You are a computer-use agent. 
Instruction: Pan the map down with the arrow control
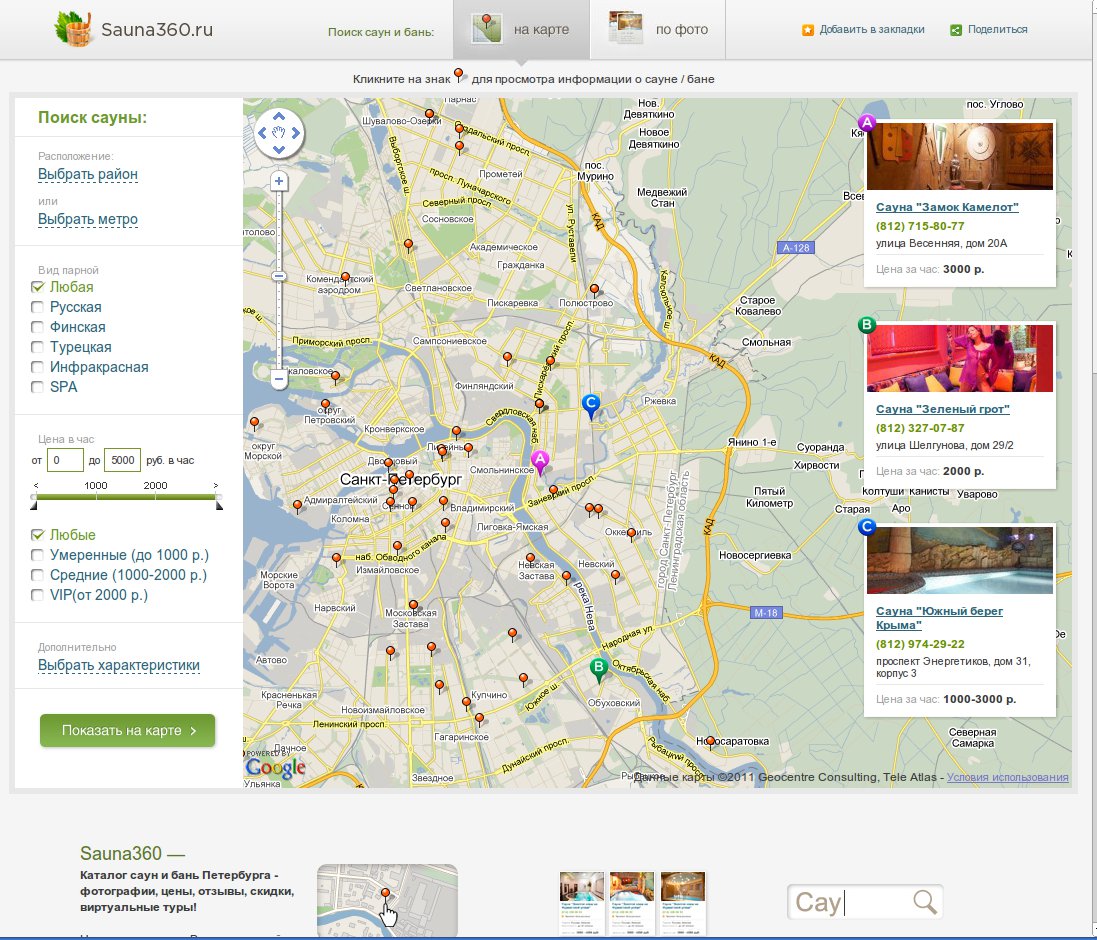point(278,149)
